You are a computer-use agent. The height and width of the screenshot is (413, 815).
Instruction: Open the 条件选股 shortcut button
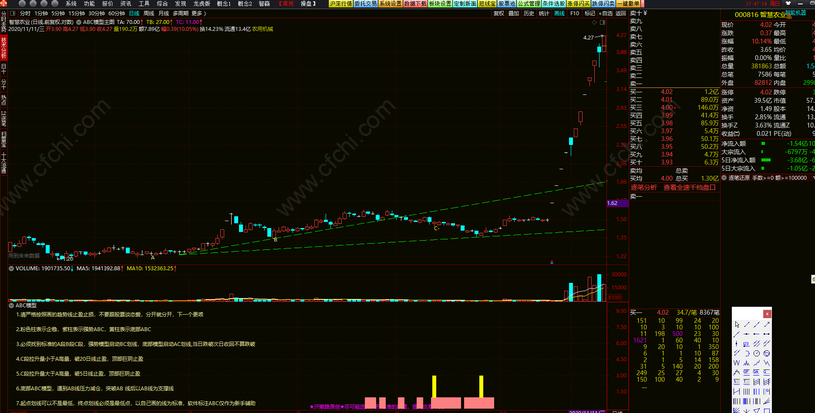pos(554,4)
